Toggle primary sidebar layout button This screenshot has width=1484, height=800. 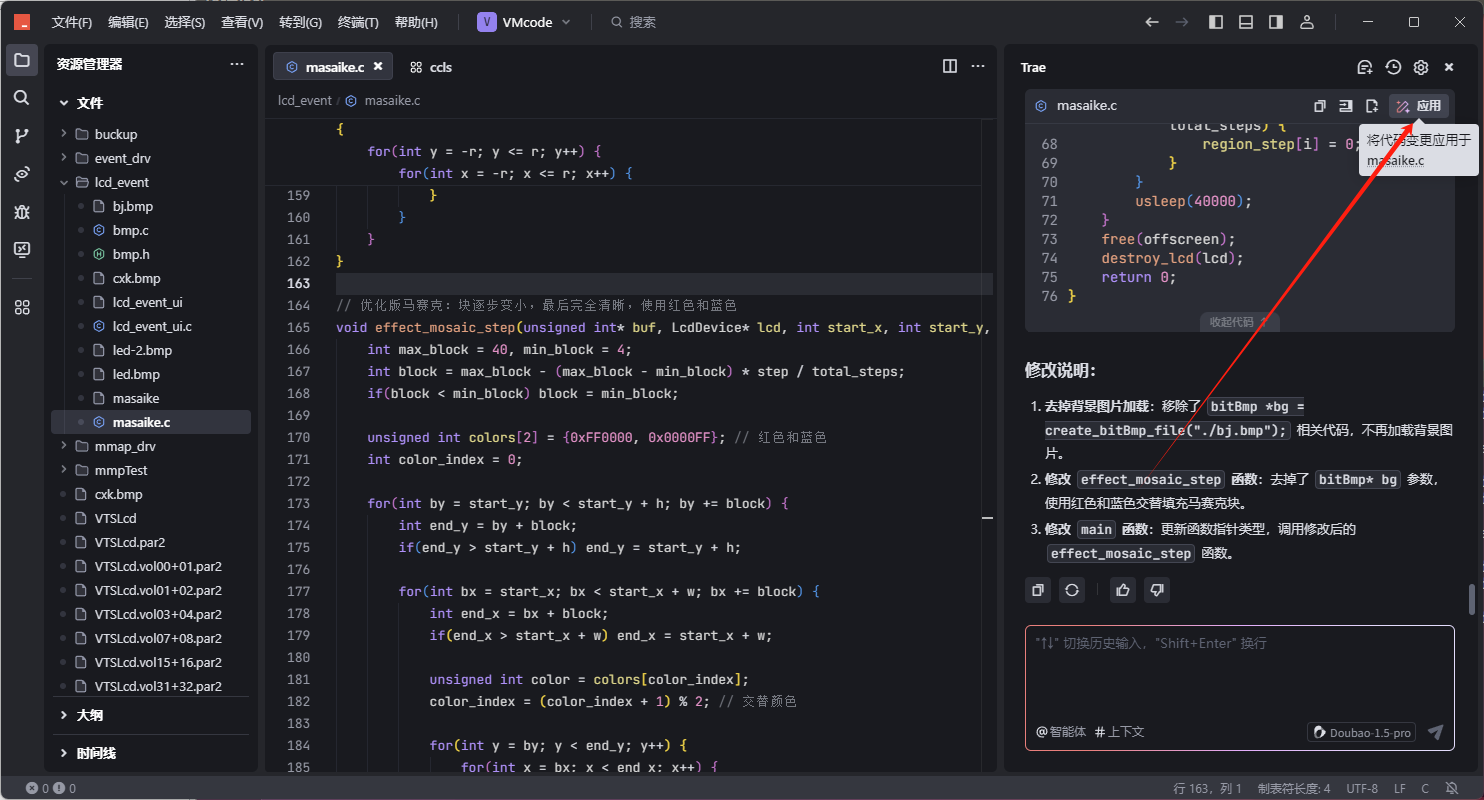1216,22
